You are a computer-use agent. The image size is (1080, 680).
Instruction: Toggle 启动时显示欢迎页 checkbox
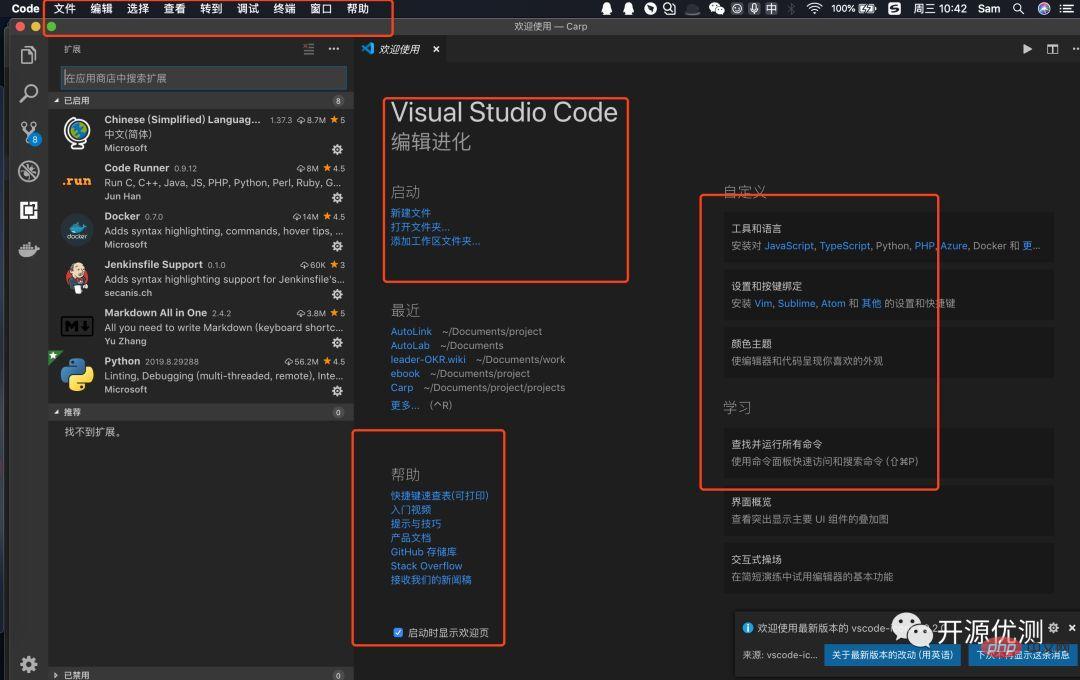(x=398, y=632)
